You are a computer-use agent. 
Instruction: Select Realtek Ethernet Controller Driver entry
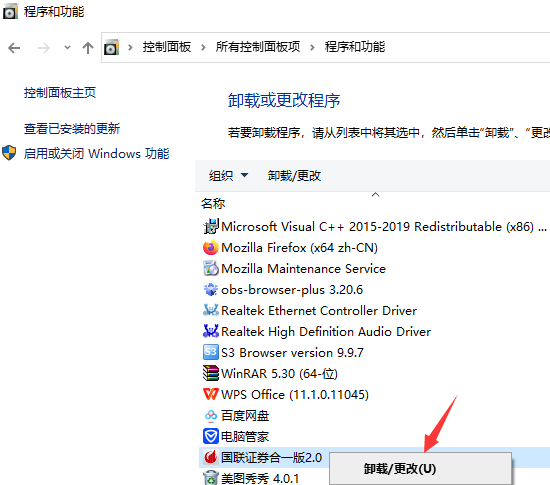coord(319,311)
